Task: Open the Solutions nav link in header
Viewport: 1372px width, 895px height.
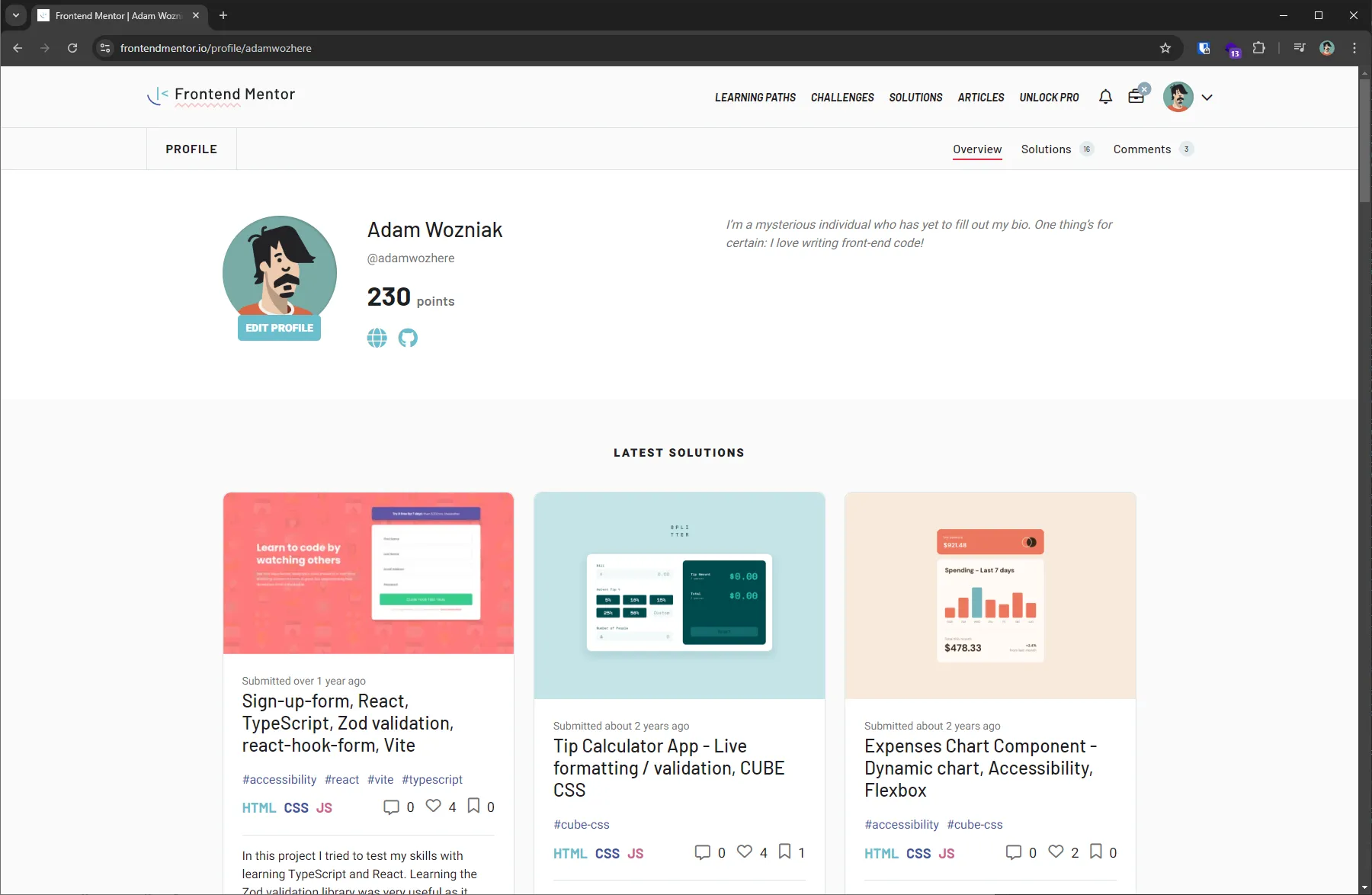Action: tap(915, 98)
